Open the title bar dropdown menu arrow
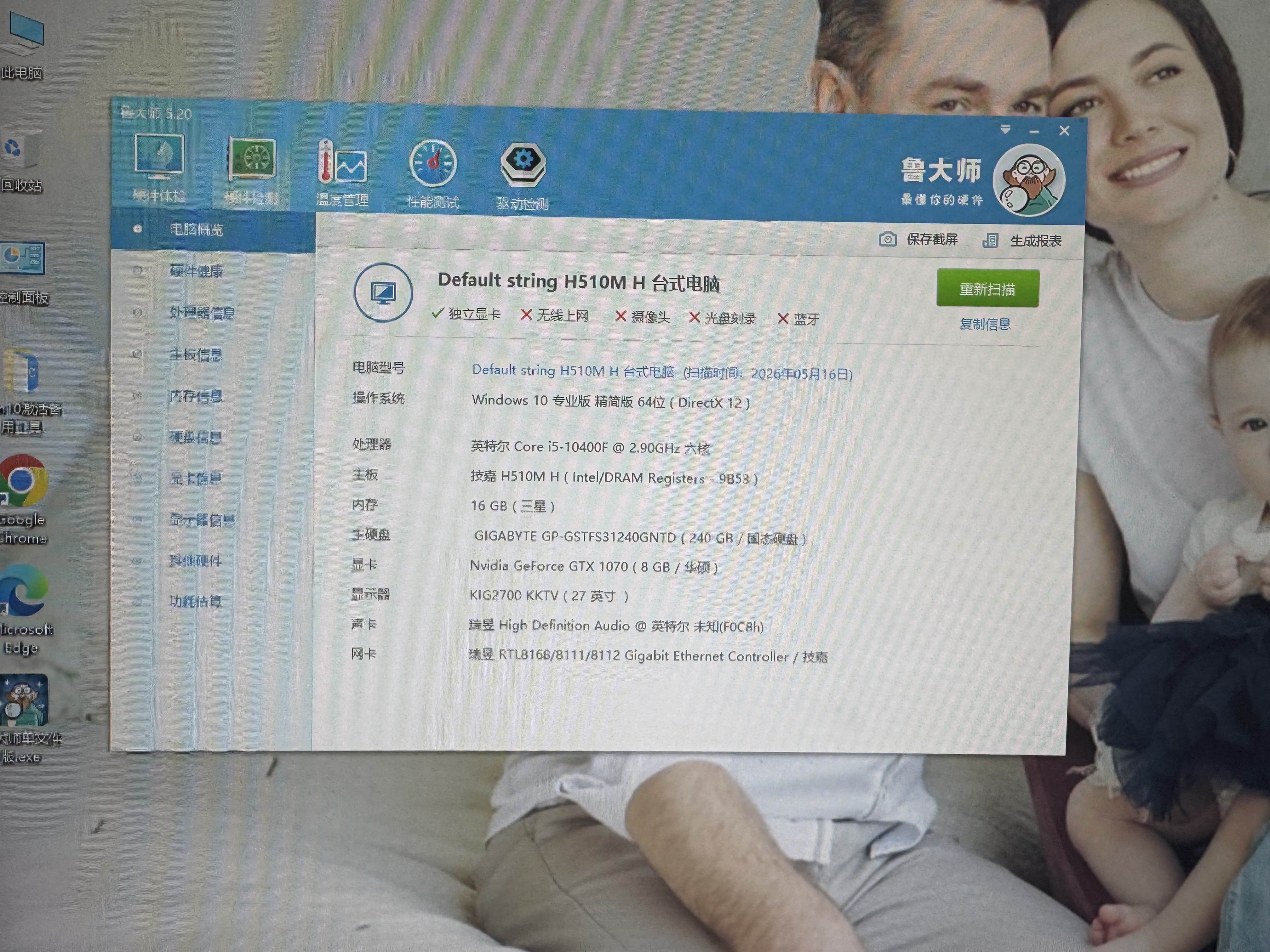 tap(1005, 130)
